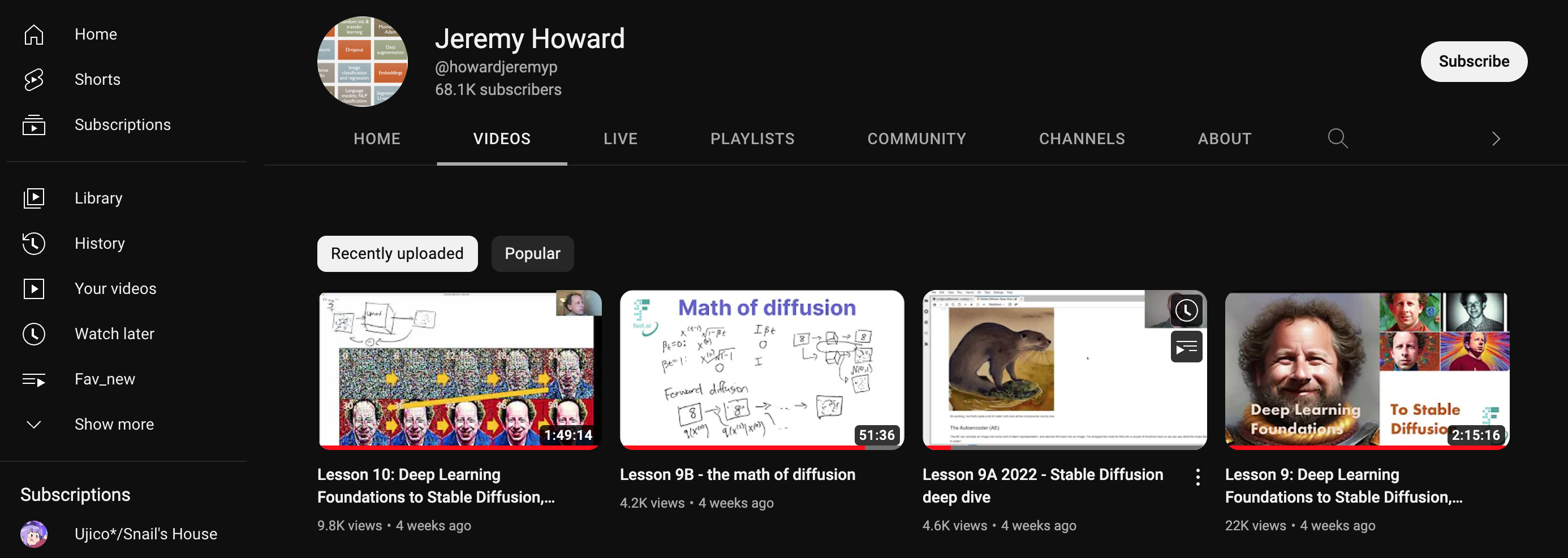Open Lesson 10 video title link
The width and height of the screenshot is (1568, 558).
pyautogui.click(x=436, y=486)
